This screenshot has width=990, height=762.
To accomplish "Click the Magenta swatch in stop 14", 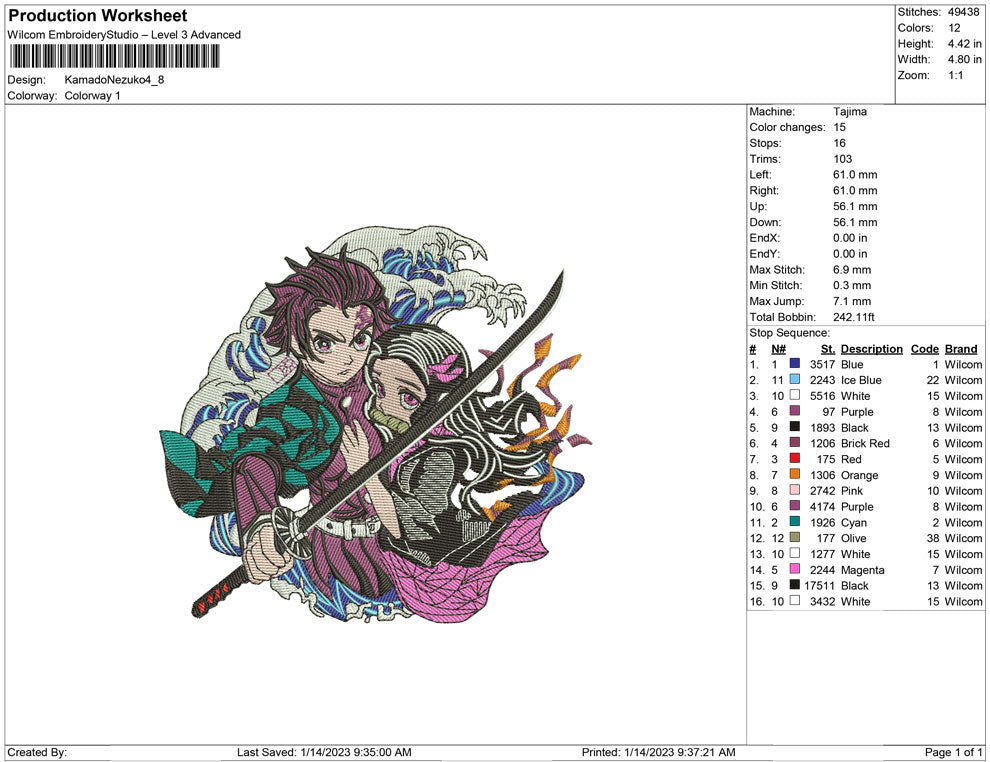I will (x=794, y=569).
